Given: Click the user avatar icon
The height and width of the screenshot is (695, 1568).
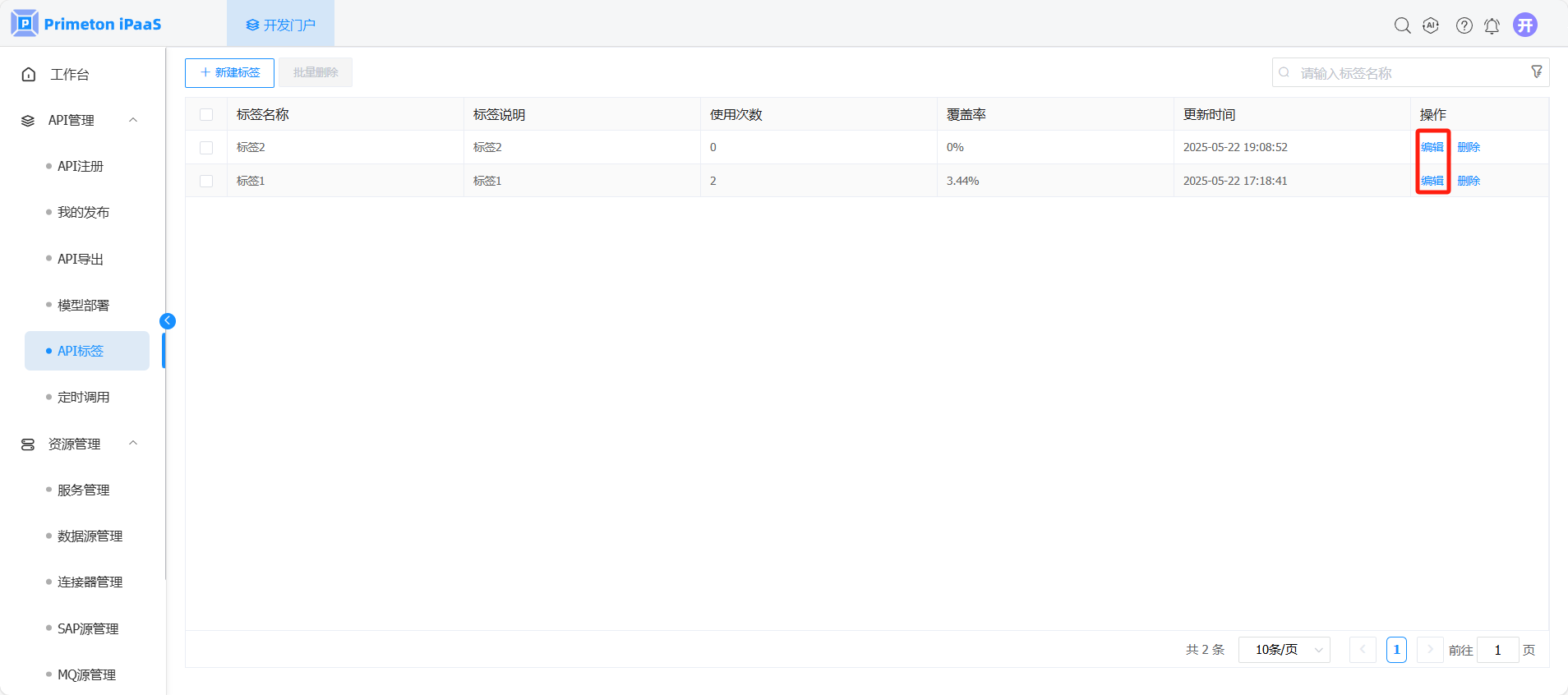Looking at the screenshot, I should coord(1525,25).
